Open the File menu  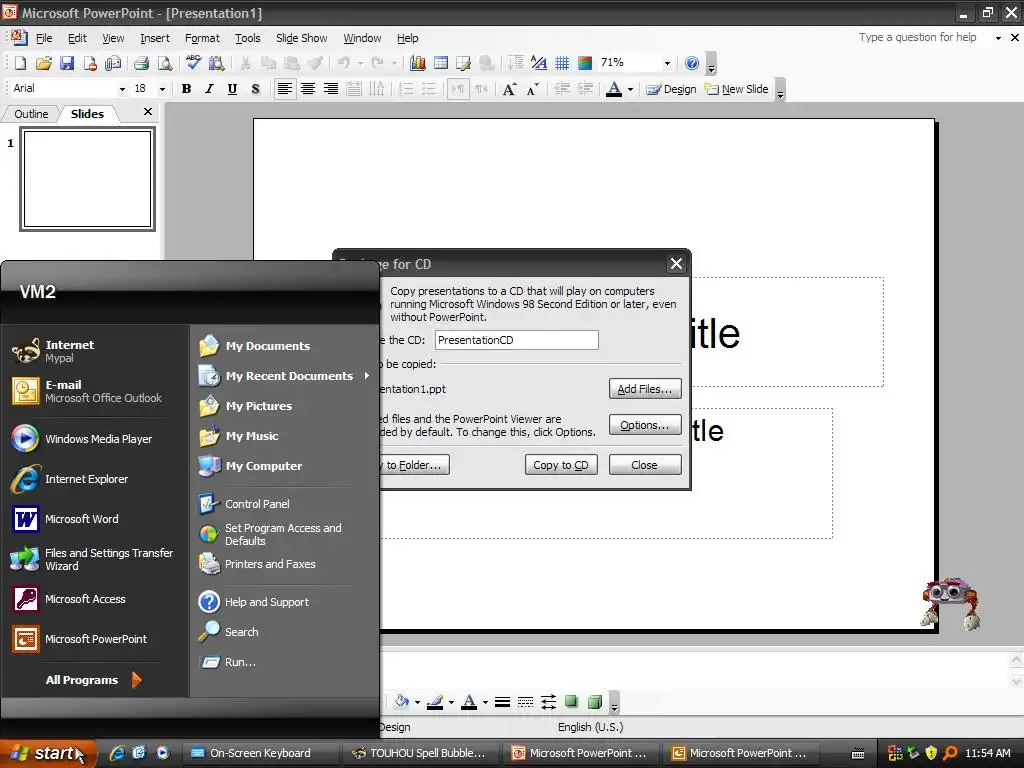(x=44, y=38)
